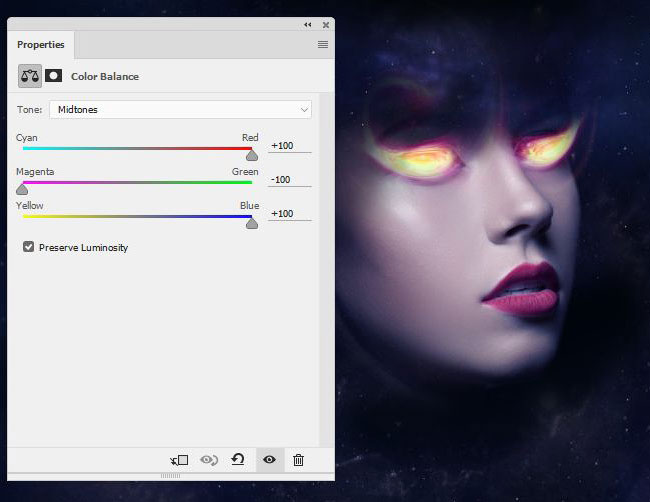The width and height of the screenshot is (650, 502).
Task: Click the panel bottom resize grip
Action: tap(170, 476)
